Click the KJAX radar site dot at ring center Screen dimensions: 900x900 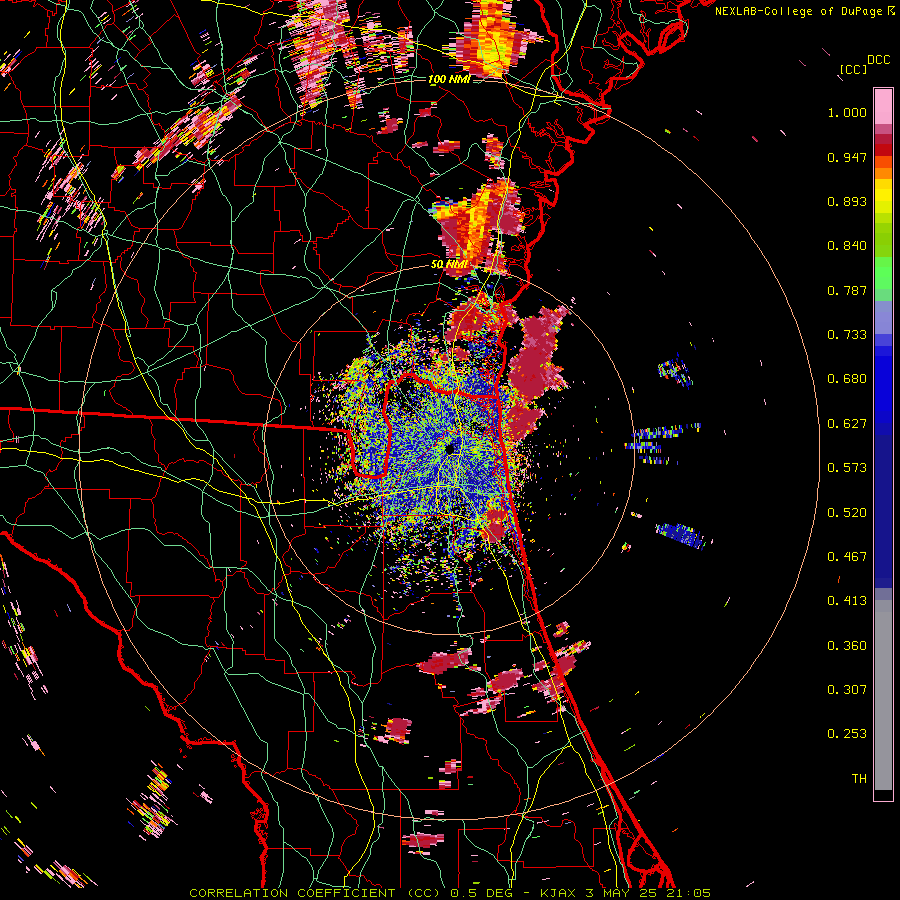pos(450,449)
